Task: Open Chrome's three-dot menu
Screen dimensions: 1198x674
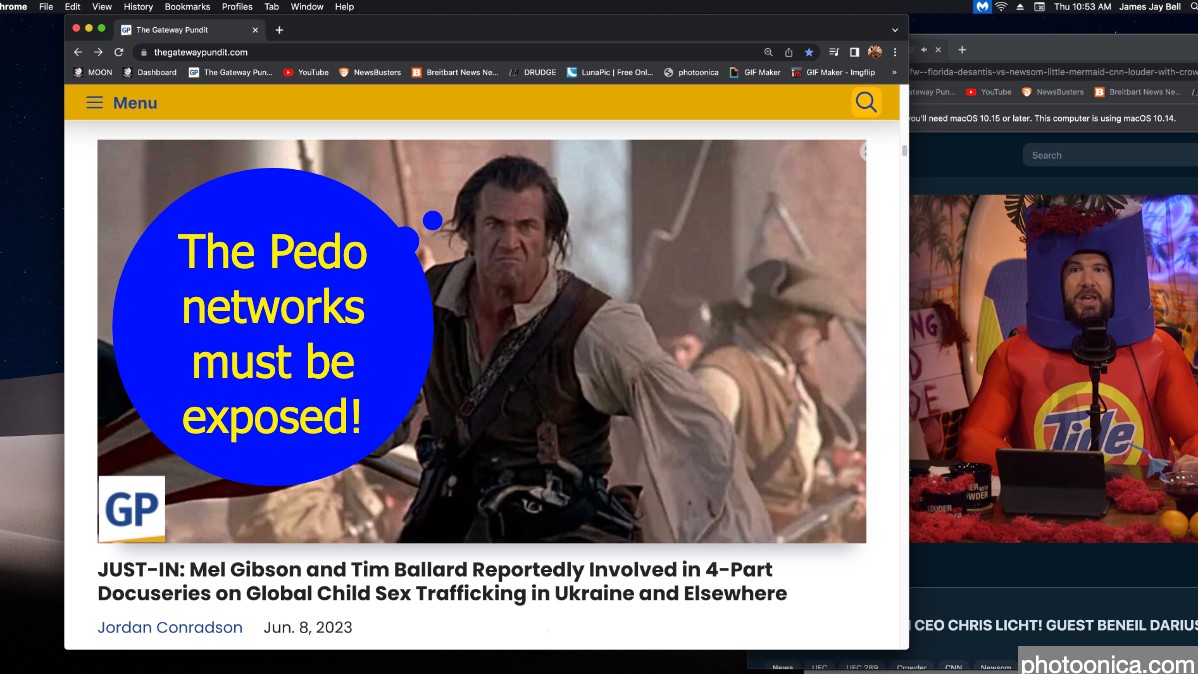Action: pos(895,52)
